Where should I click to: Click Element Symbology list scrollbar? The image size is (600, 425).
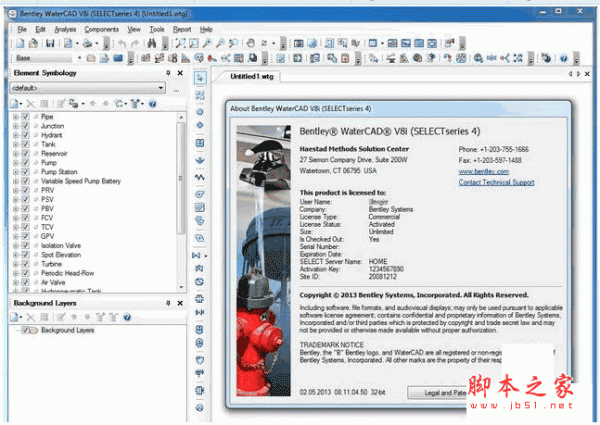tap(181, 178)
